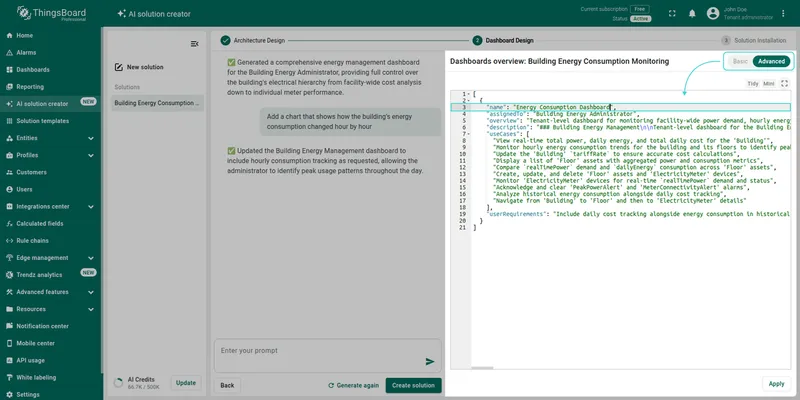Click the name line in JSON editor
This screenshot has width=800, height=400.
pyautogui.click(x=620, y=107)
